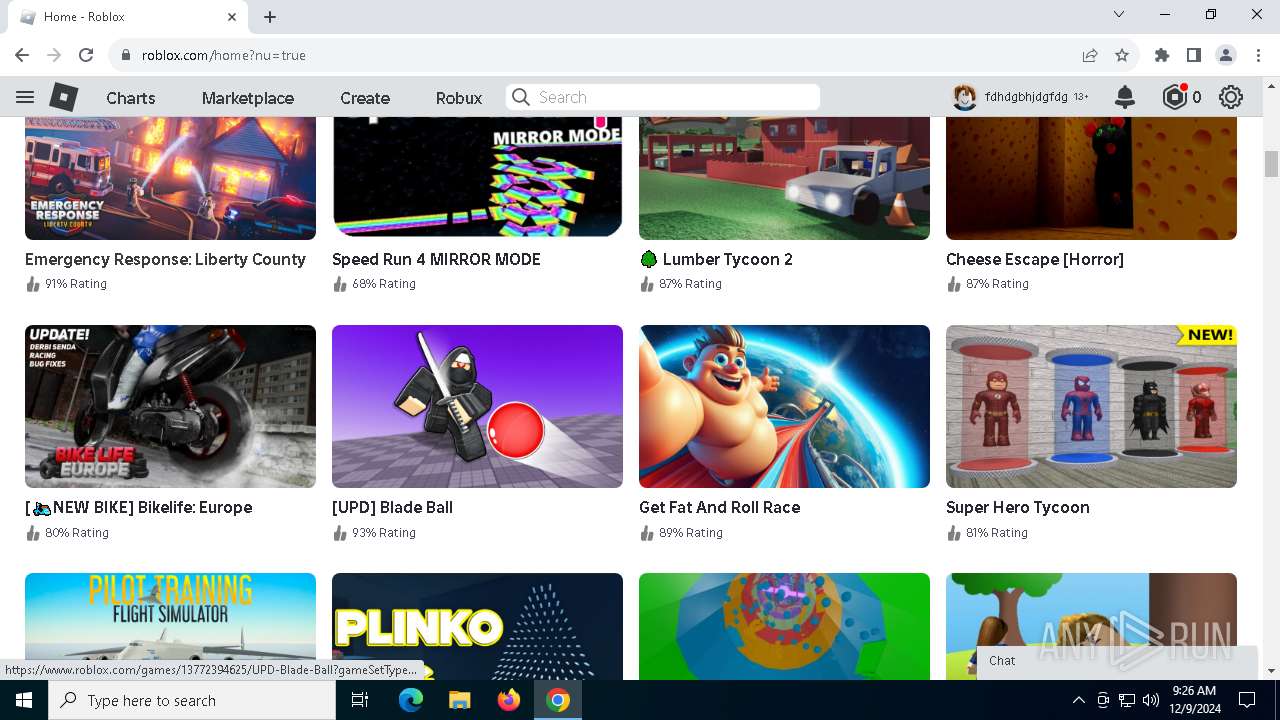Click the Lumber Tycoon 2 truck thumbnail
The width and height of the screenshot is (1280, 720).
coord(784,178)
